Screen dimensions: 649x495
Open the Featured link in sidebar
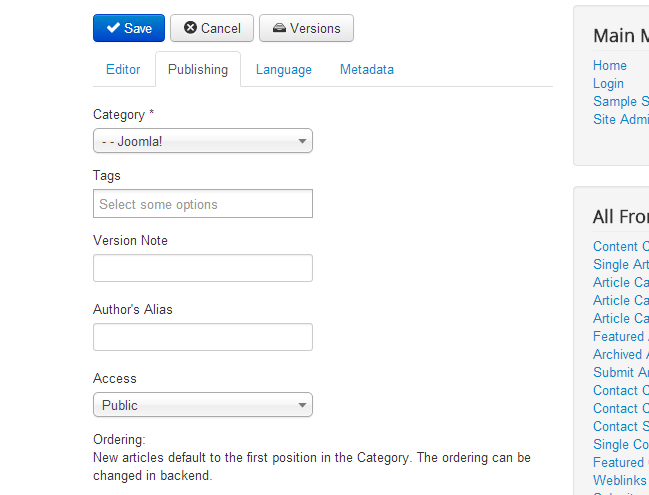(x=619, y=337)
